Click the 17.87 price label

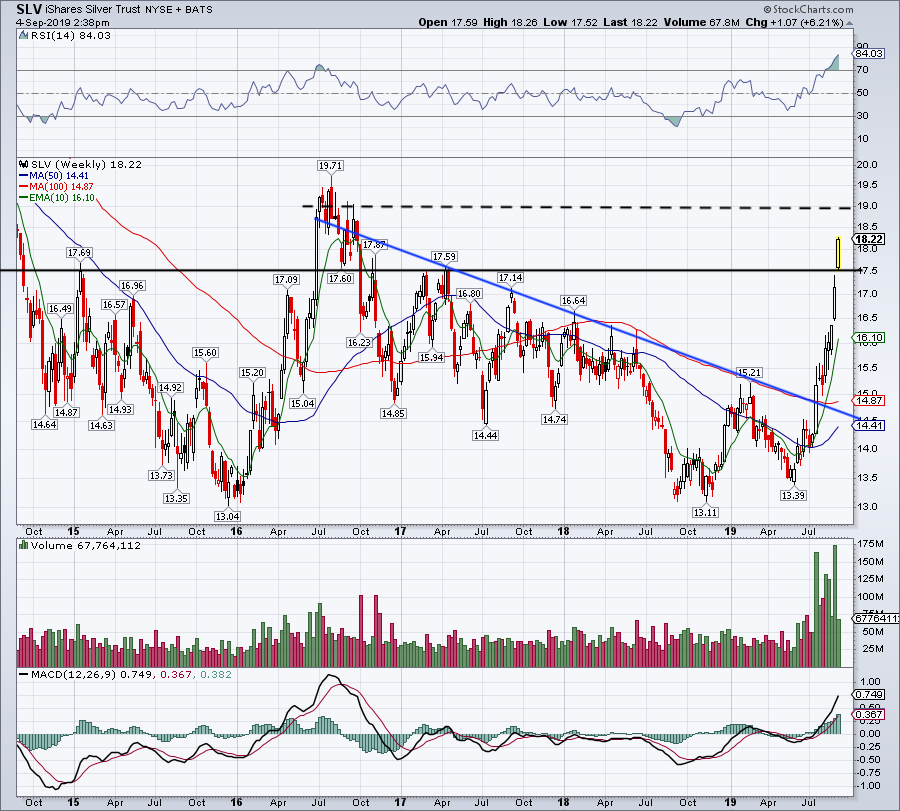[x=374, y=245]
